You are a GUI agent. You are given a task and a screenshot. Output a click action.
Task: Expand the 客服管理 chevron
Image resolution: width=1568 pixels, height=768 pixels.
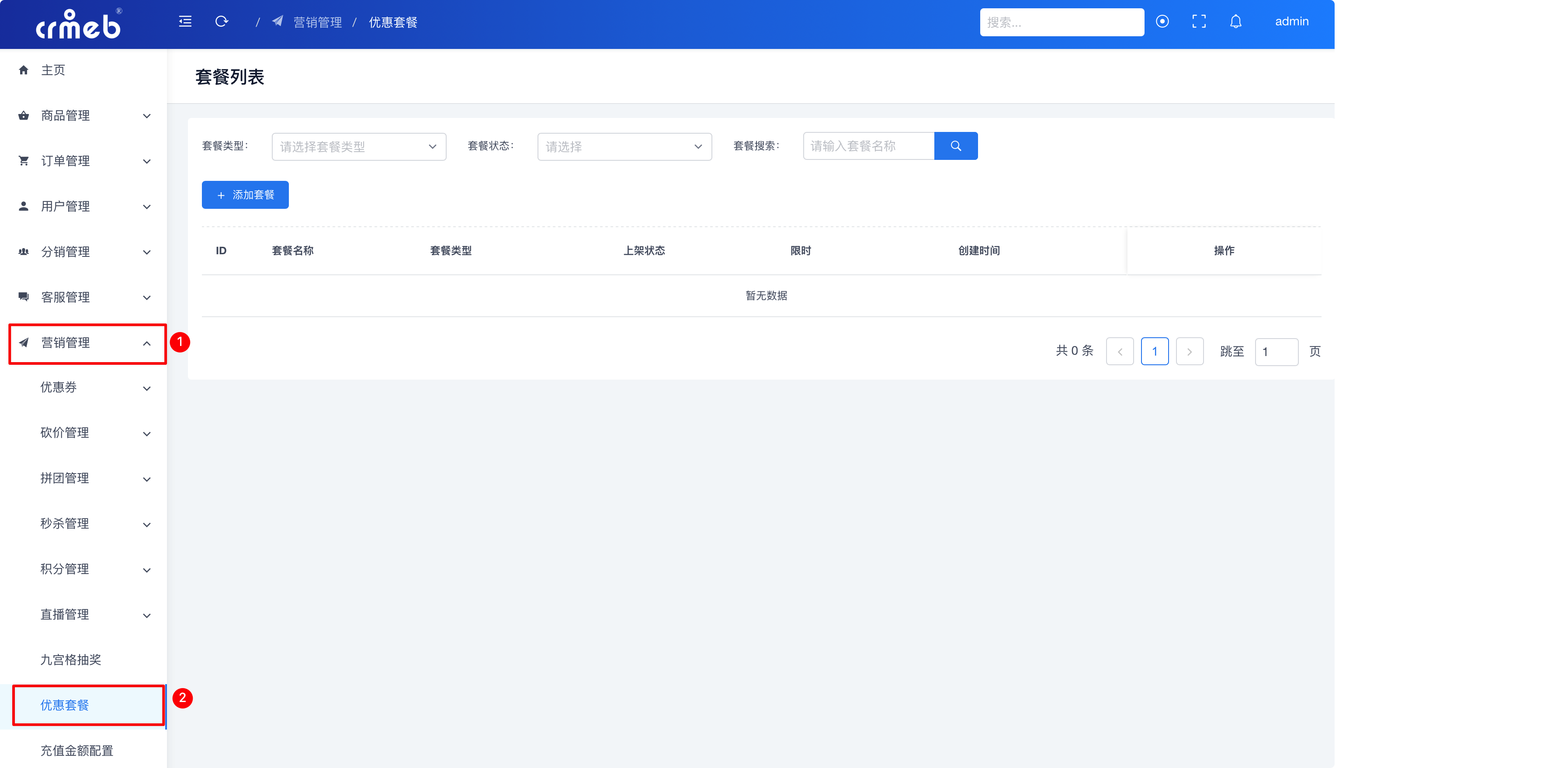point(147,298)
